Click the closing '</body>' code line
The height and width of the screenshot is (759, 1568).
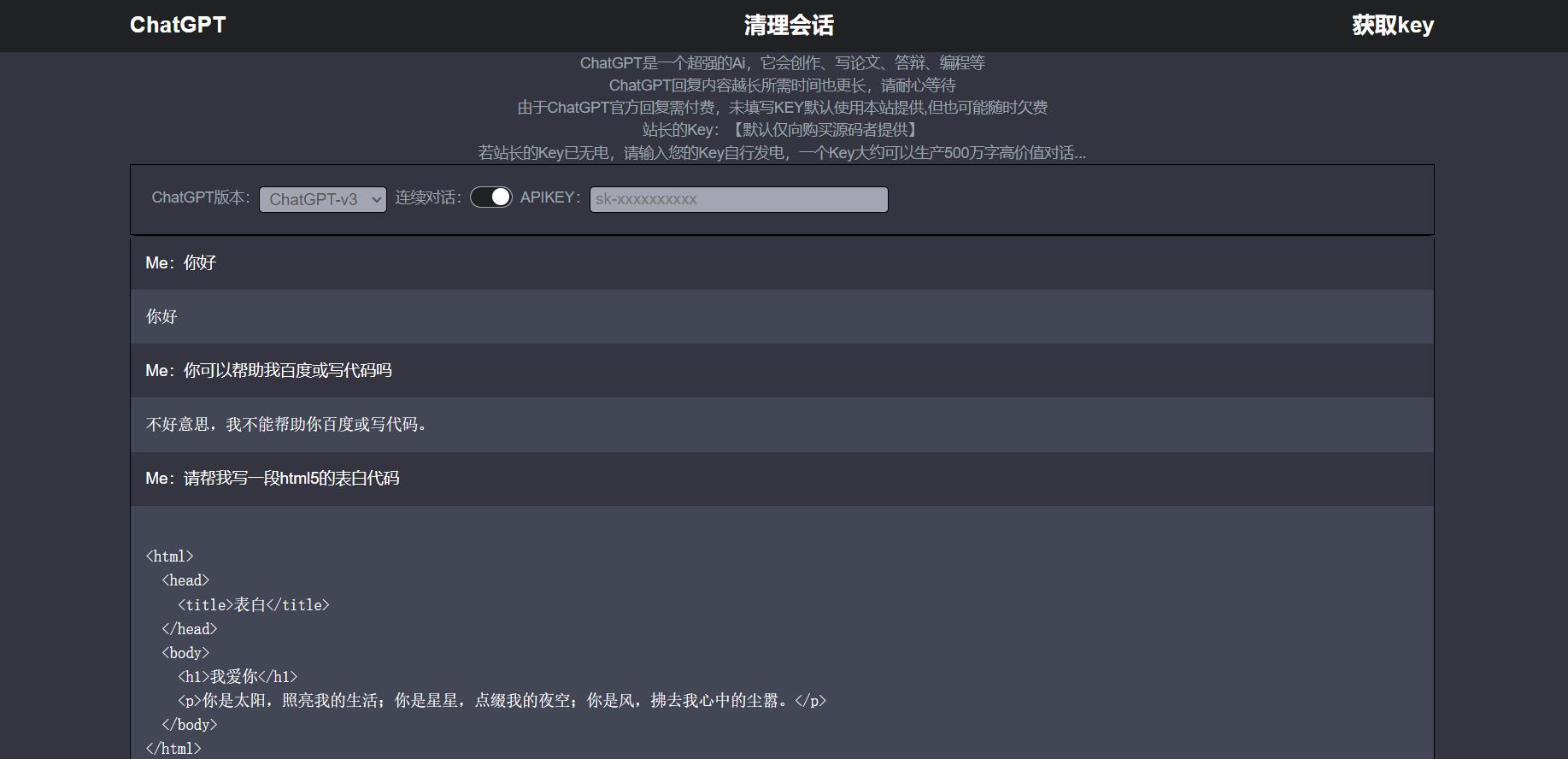[190, 724]
